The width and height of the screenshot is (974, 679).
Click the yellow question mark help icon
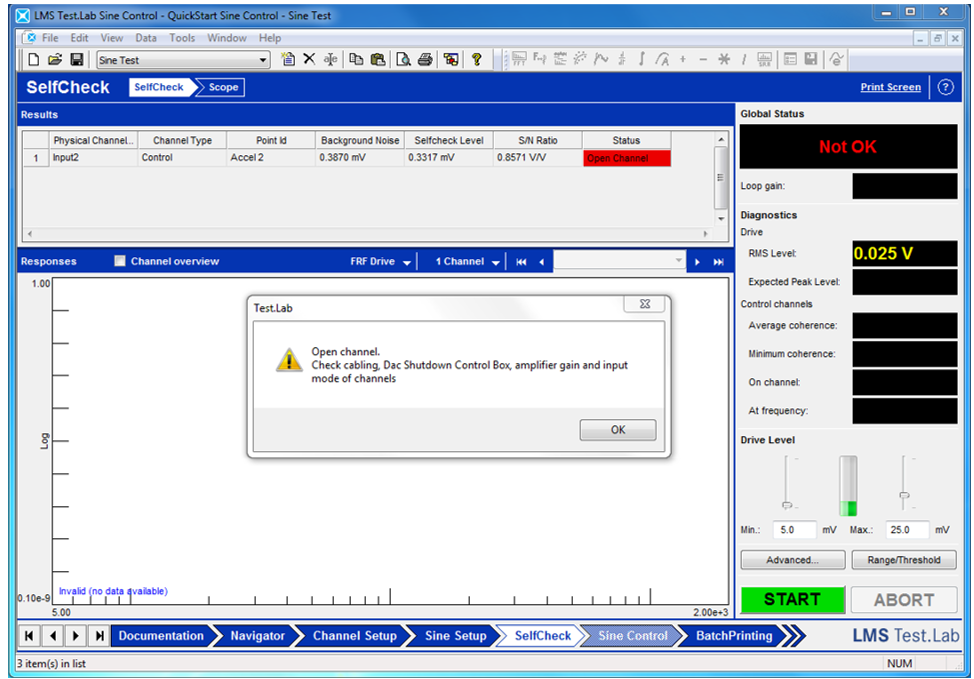click(477, 59)
